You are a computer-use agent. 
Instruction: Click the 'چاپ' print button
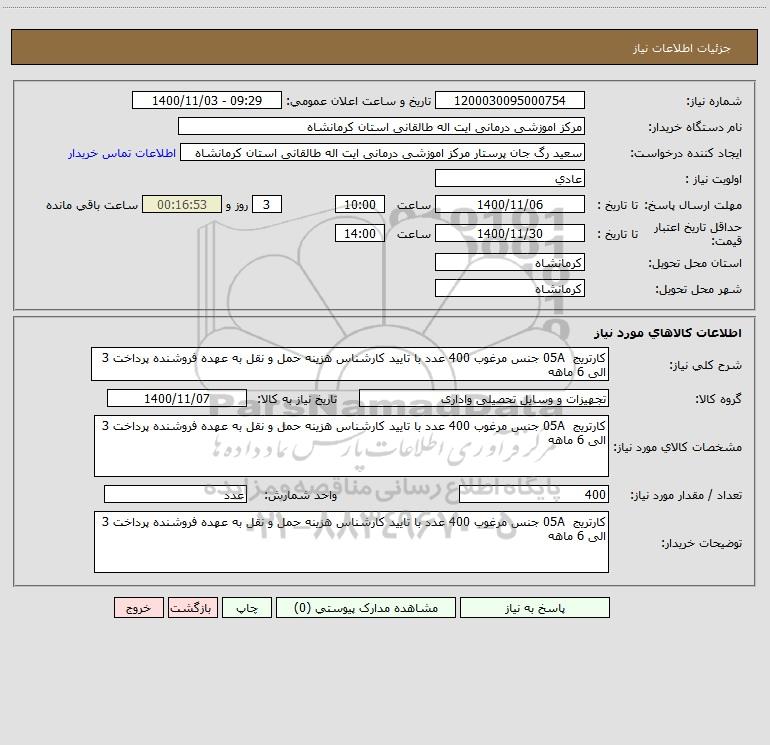(247, 607)
